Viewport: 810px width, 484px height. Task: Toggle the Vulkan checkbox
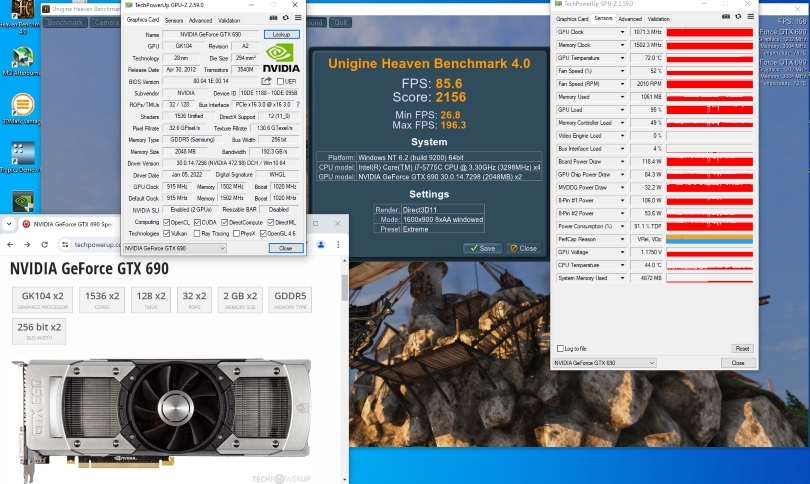tap(166, 233)
